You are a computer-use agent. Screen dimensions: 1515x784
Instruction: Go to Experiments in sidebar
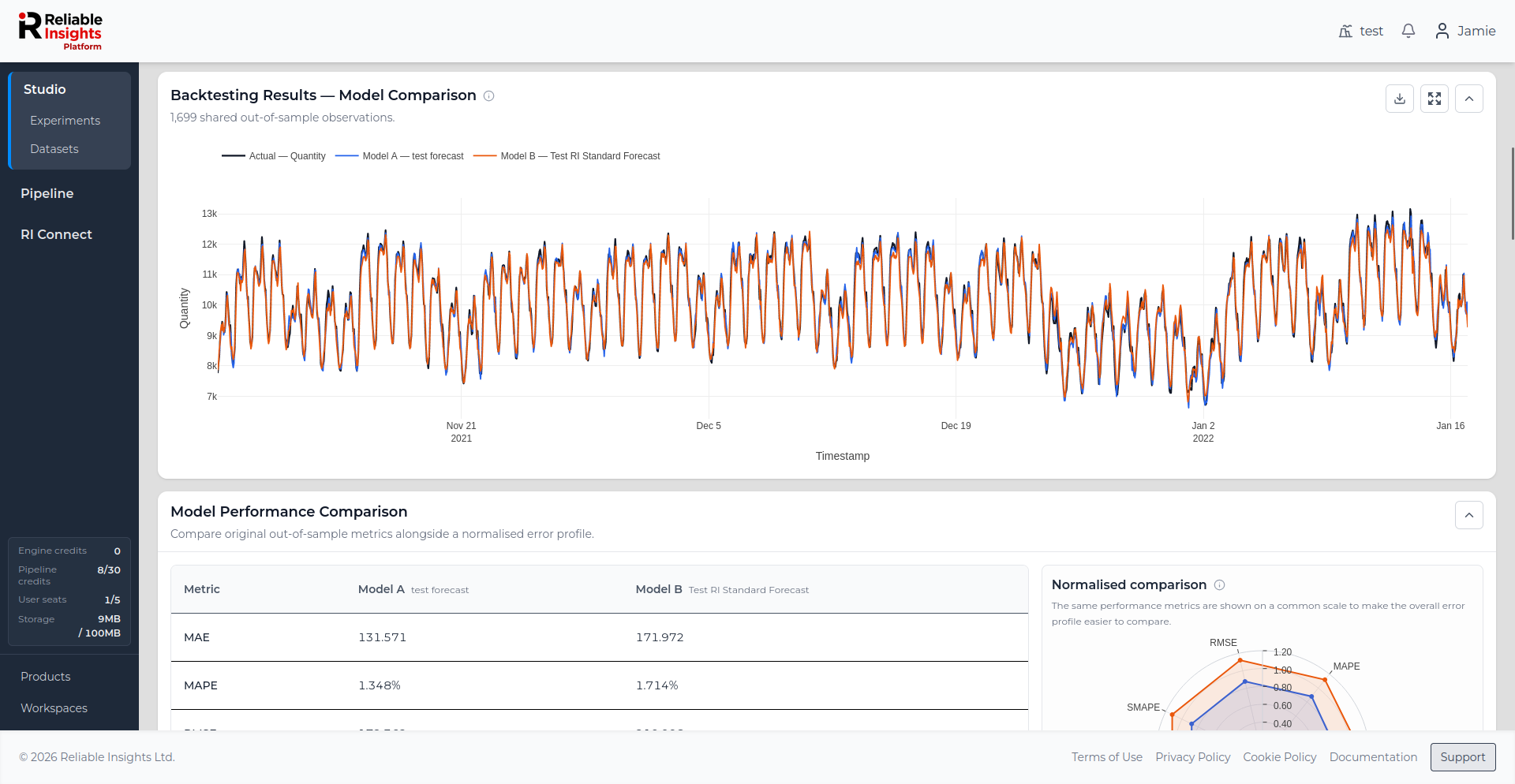coord(65,121)
